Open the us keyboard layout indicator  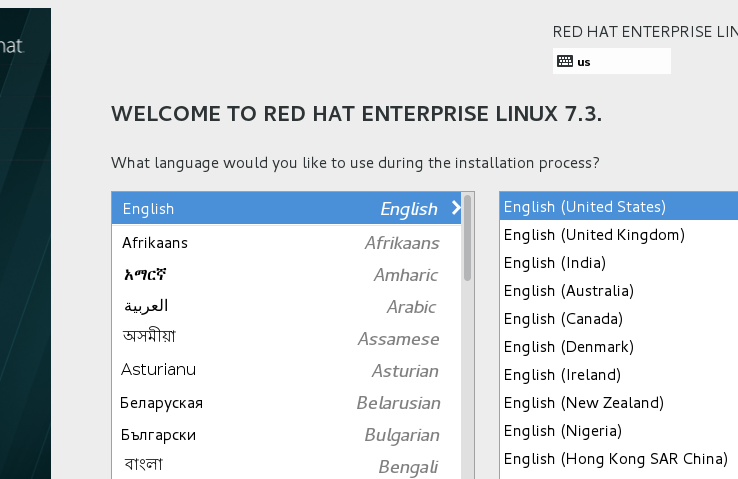click(x=611, y=61)
